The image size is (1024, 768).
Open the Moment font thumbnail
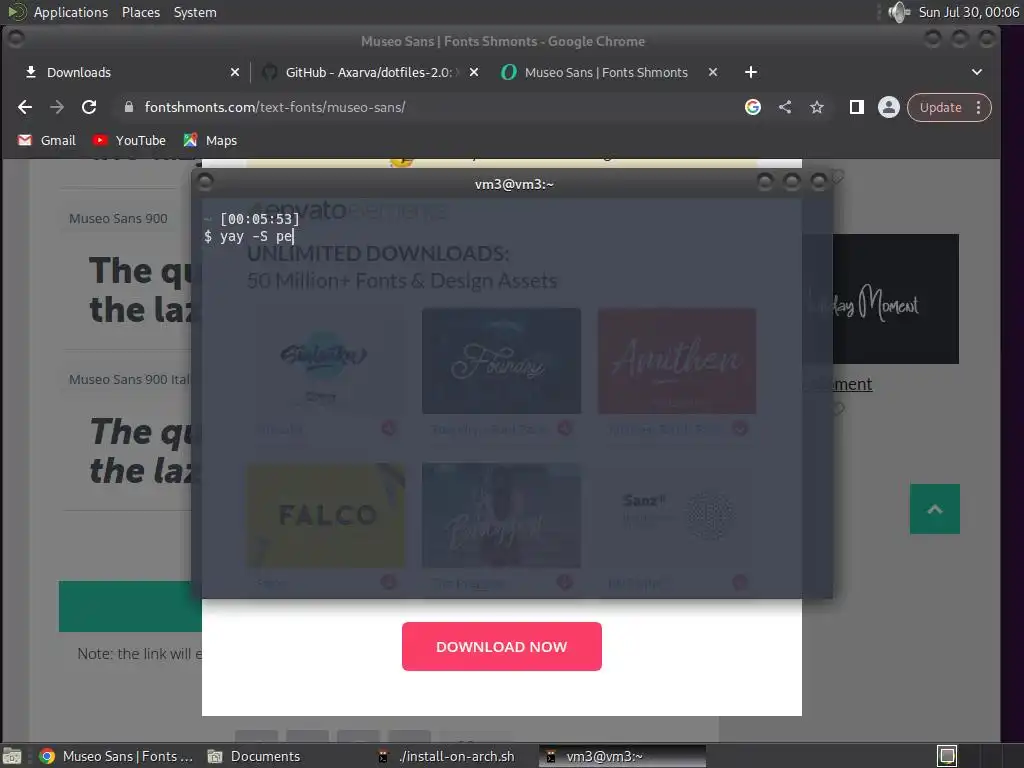[x=896, y=298]
